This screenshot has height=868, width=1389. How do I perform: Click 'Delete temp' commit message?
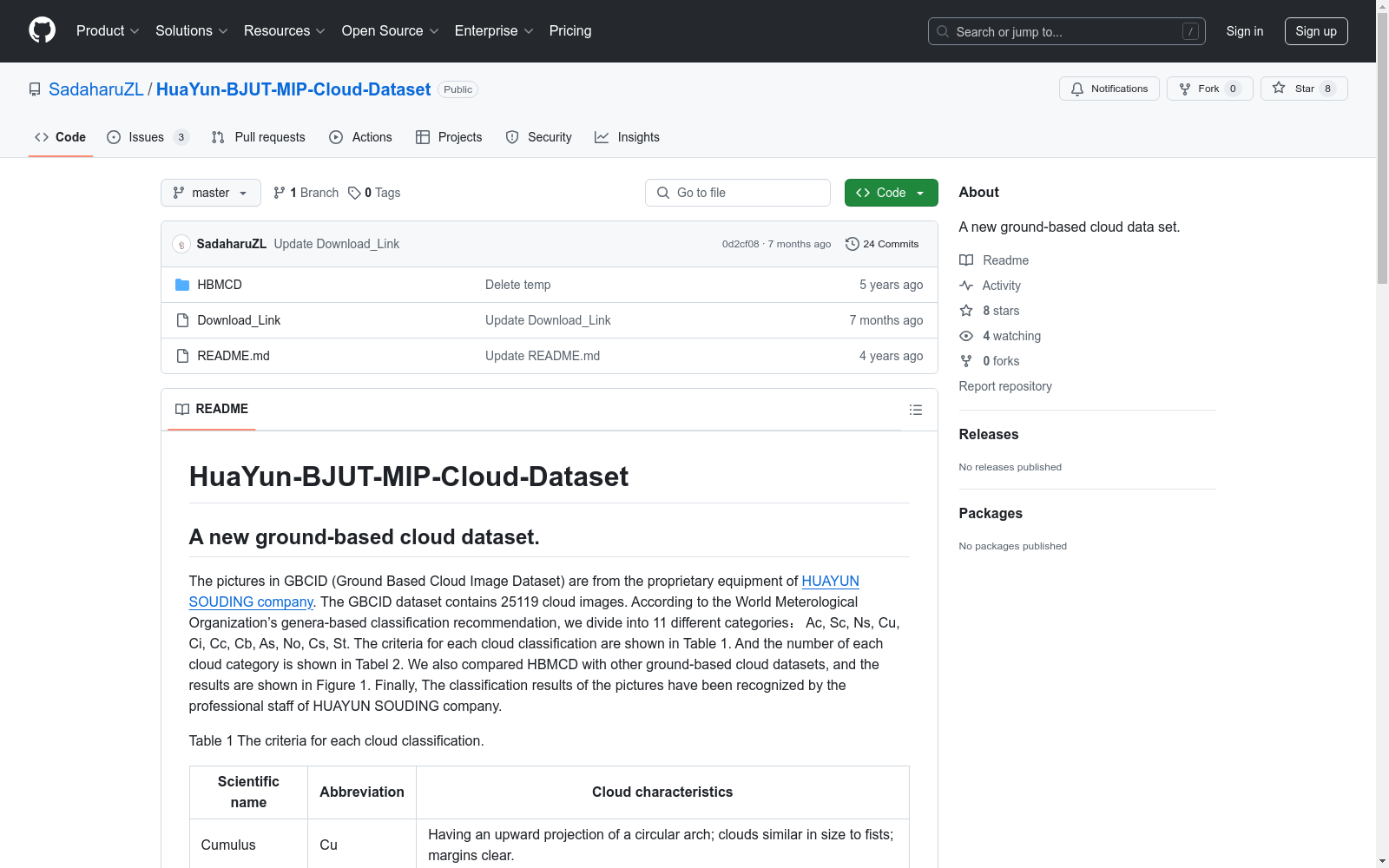coord(517,285)
